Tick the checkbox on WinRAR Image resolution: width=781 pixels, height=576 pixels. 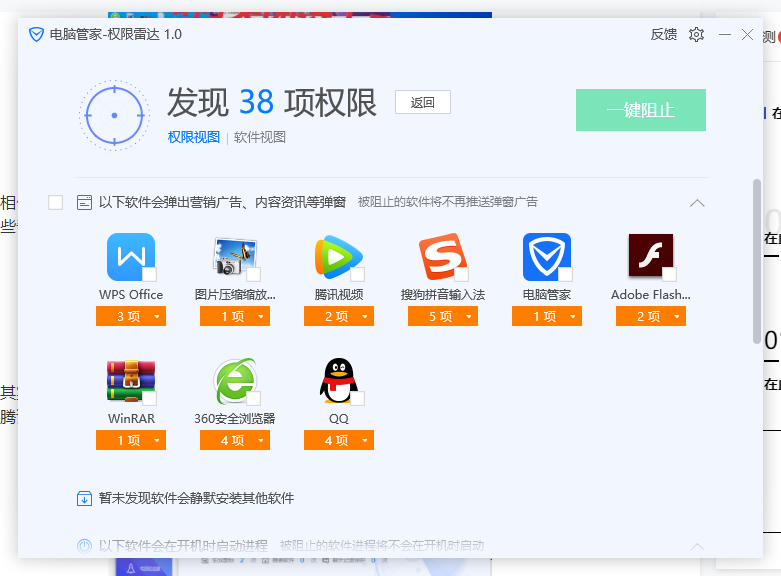click(x=149, y=398)
